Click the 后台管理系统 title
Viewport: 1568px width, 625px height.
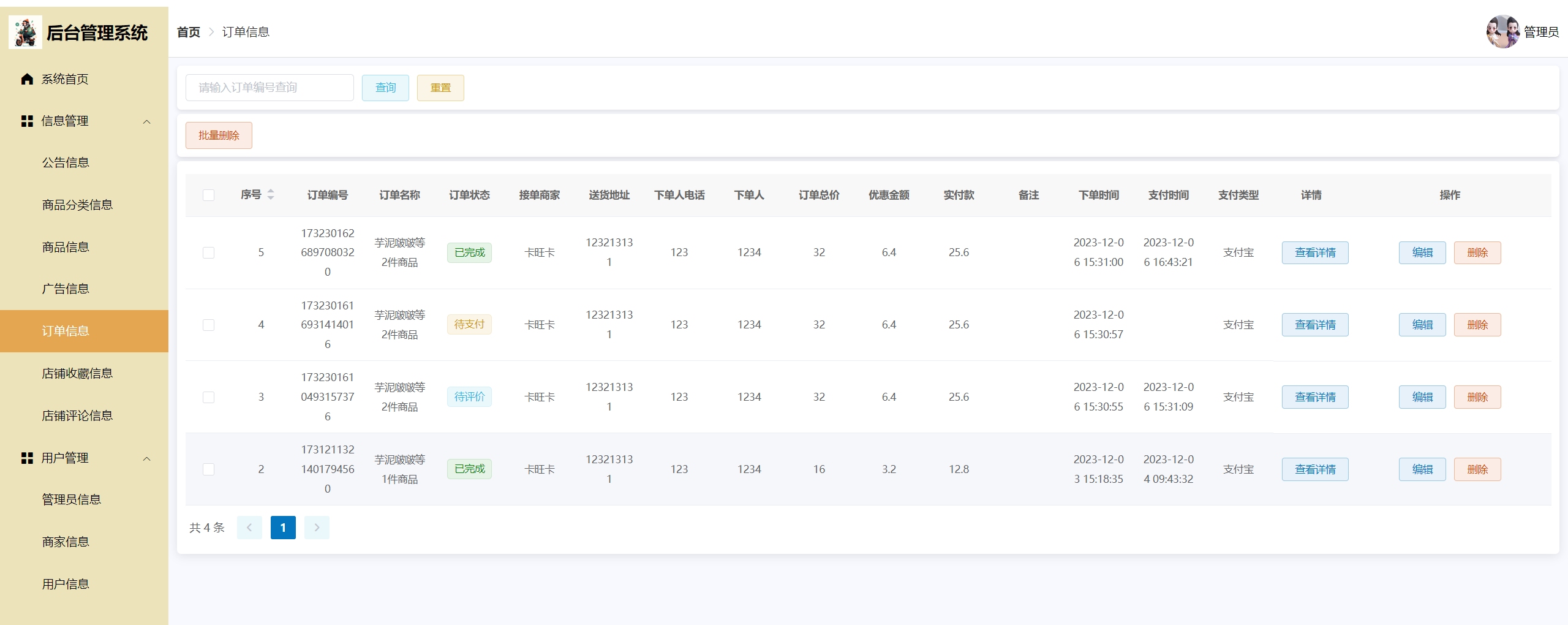click(97, 32)
